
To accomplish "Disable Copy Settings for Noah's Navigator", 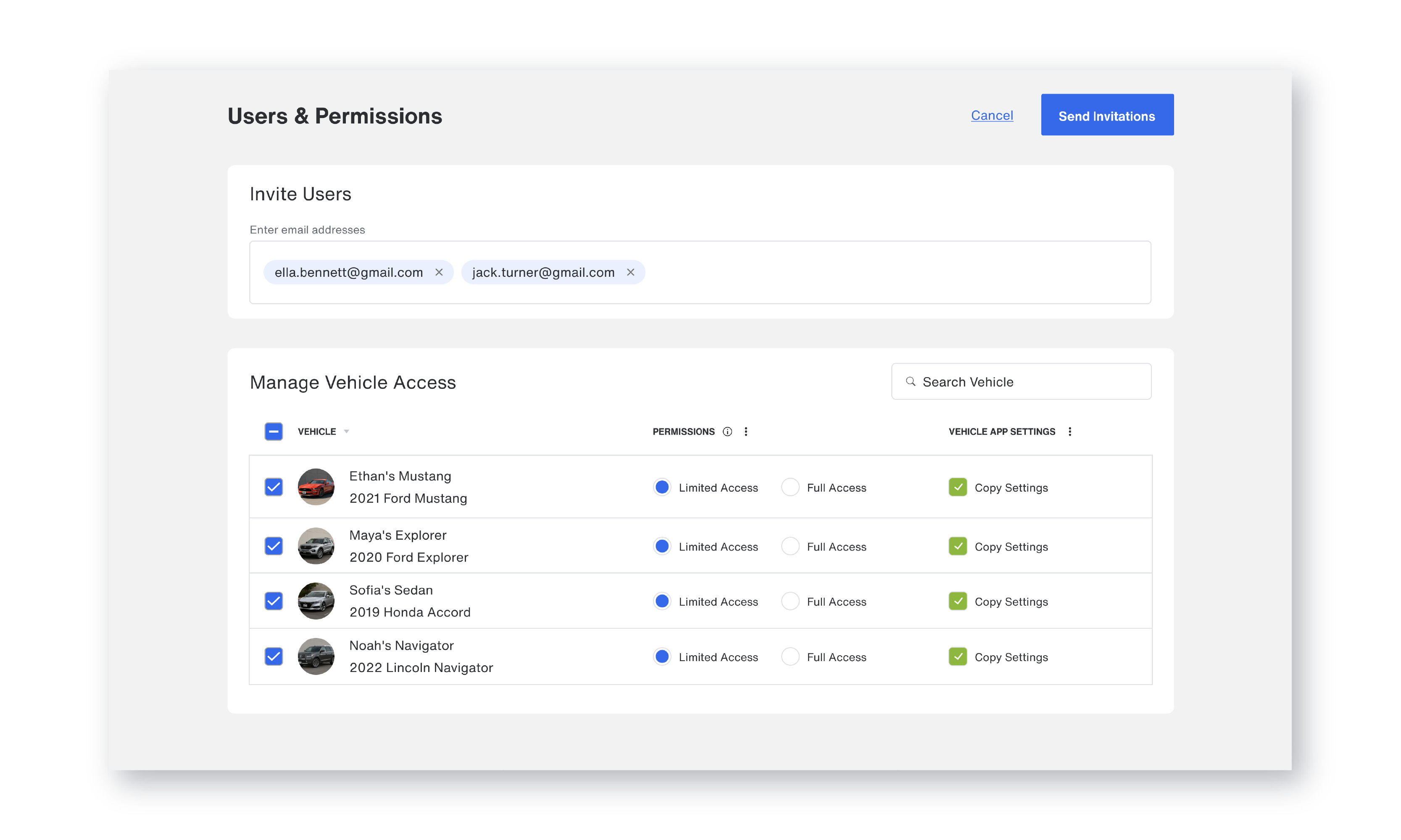I will pyautogui.click(x=958, y=656).
